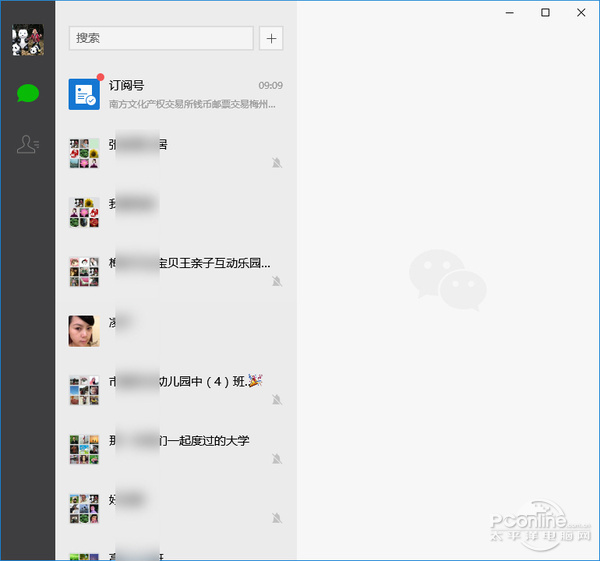
Task: Click the plus button beside search
Action: (271, 38)
